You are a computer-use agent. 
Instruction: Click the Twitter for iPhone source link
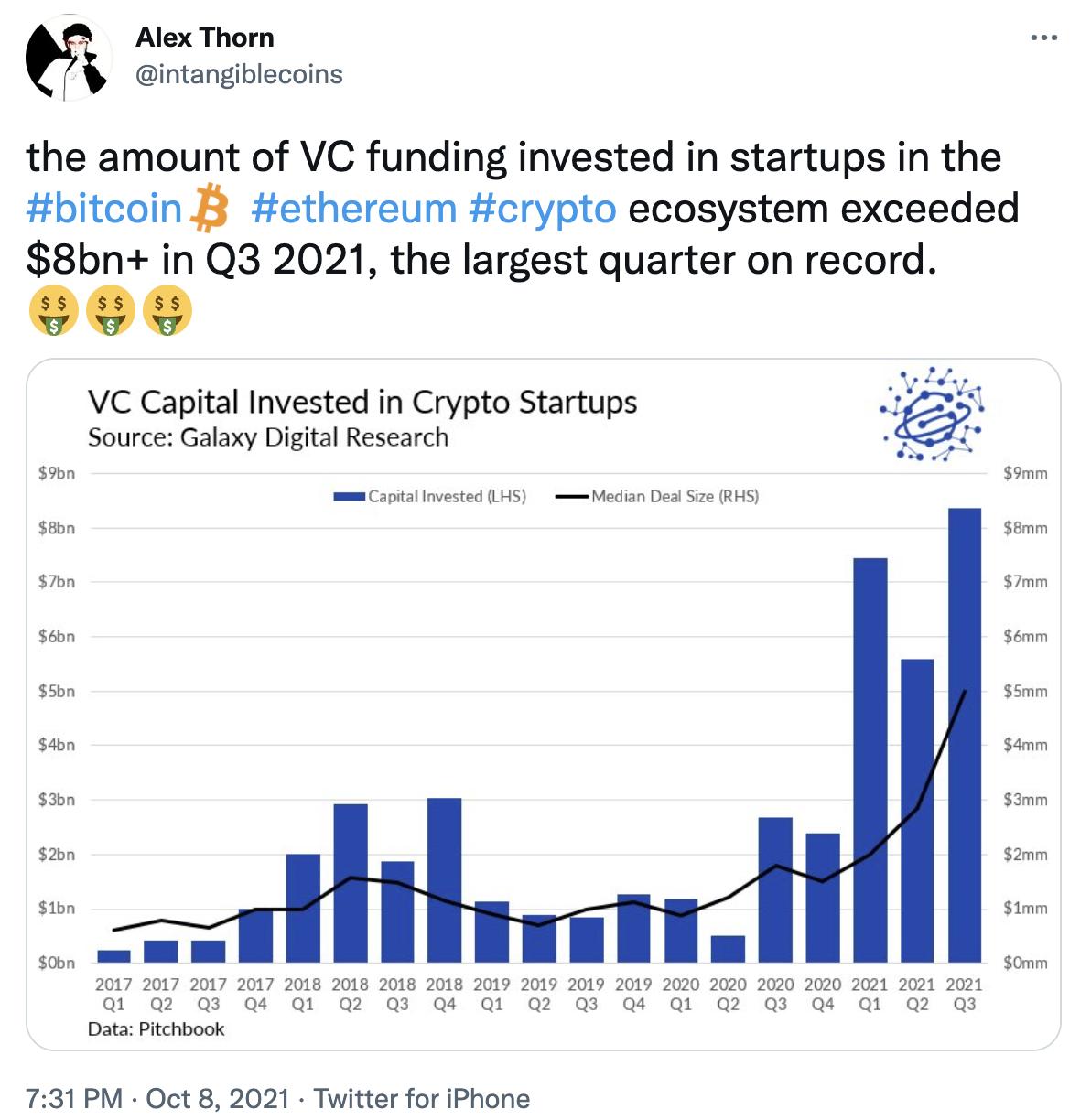coord(422,1098)
